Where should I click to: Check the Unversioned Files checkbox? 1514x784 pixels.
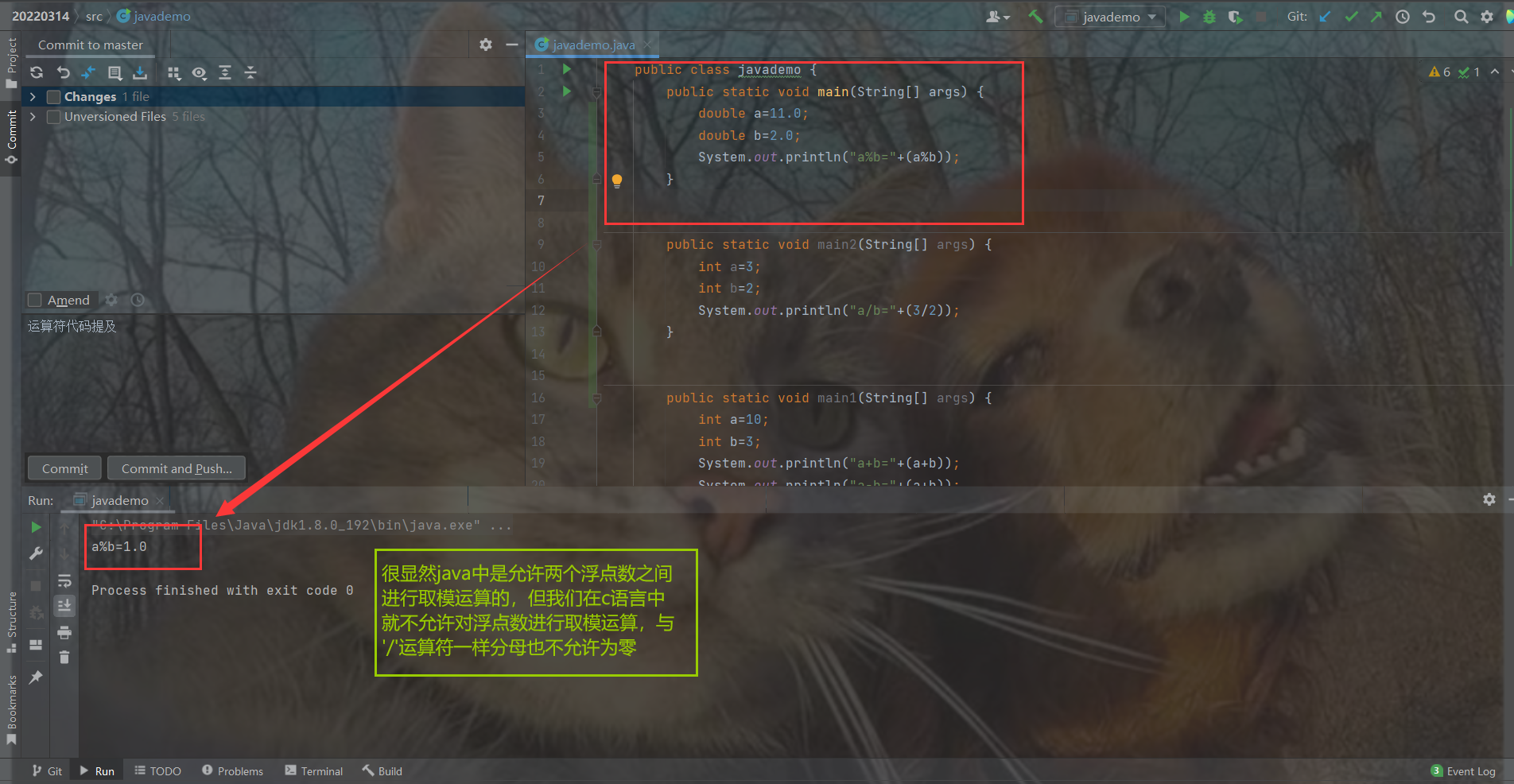click(54, 117)
